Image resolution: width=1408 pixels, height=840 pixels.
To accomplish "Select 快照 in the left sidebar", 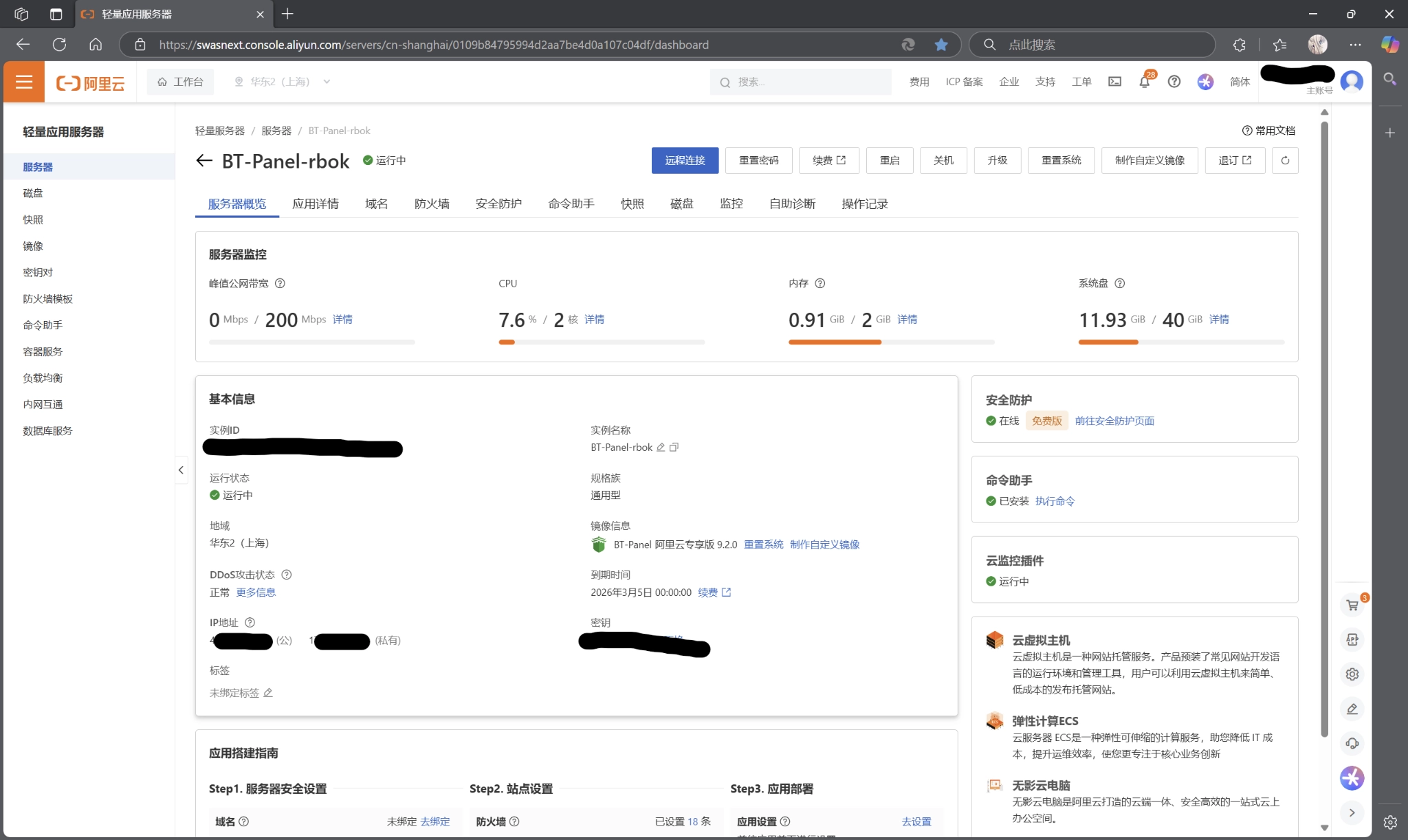I will pyautogui.click(x=33, y=220).
